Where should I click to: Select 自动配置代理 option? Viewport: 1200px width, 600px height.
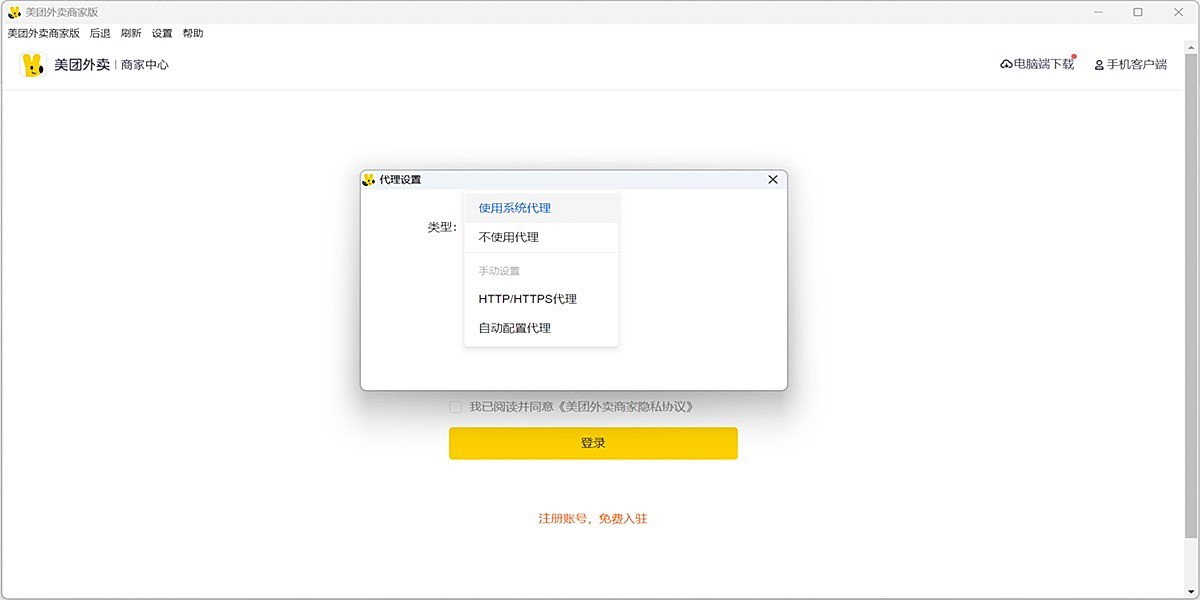pyautogui.click(x=514, y=328)
